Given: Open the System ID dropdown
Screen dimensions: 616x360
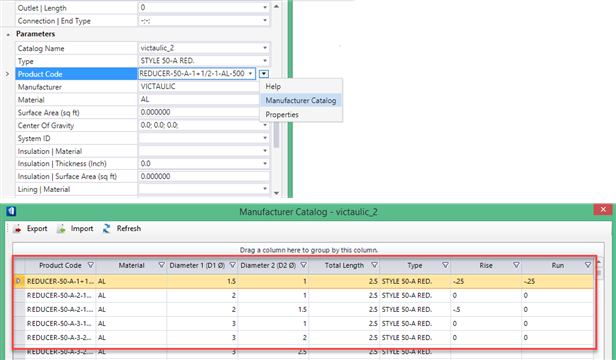Looking at the screenshot, I should pyautogui.click(x=265, y=138).
